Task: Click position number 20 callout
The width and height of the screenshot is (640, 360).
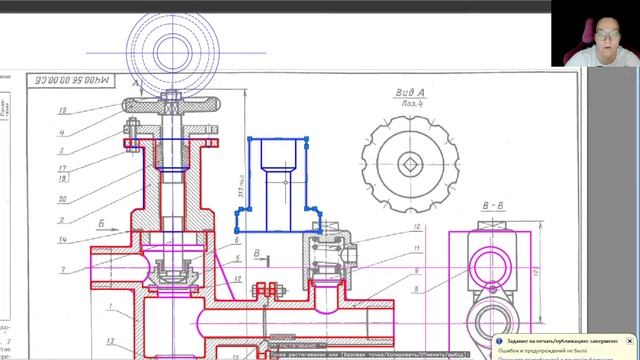Action: (62, 199)
